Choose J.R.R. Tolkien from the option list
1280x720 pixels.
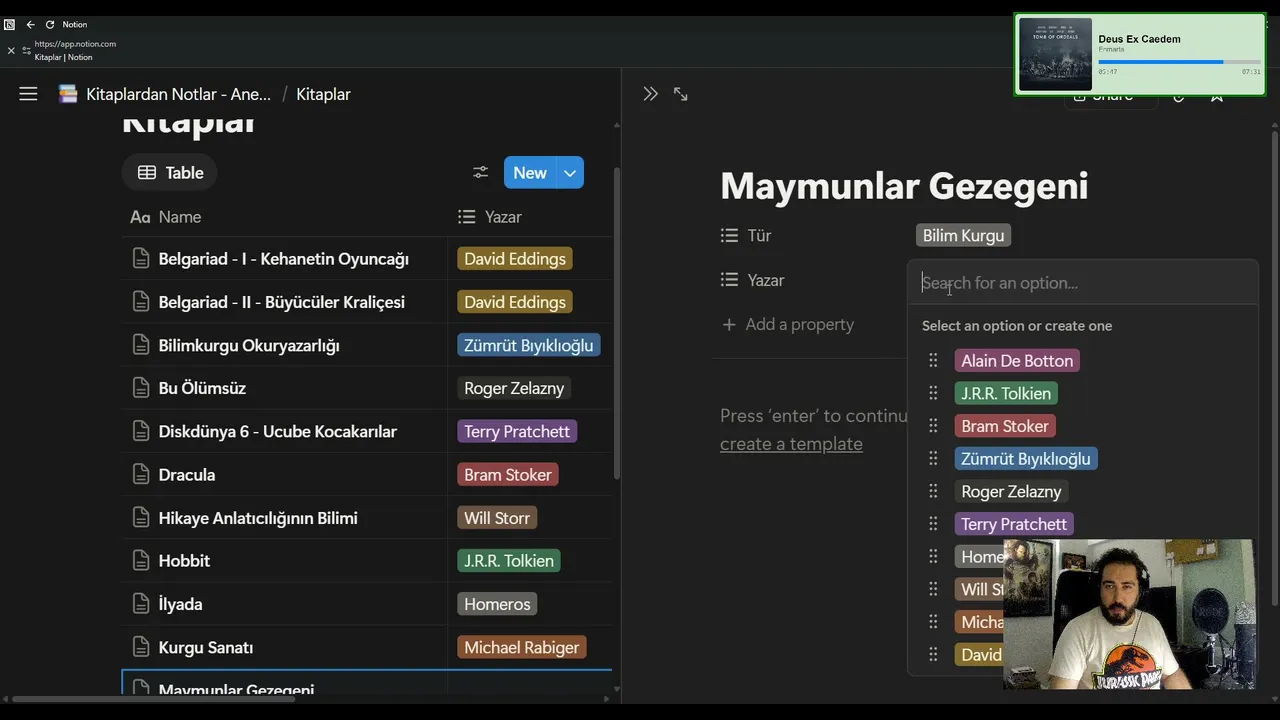click(1006, 393)
